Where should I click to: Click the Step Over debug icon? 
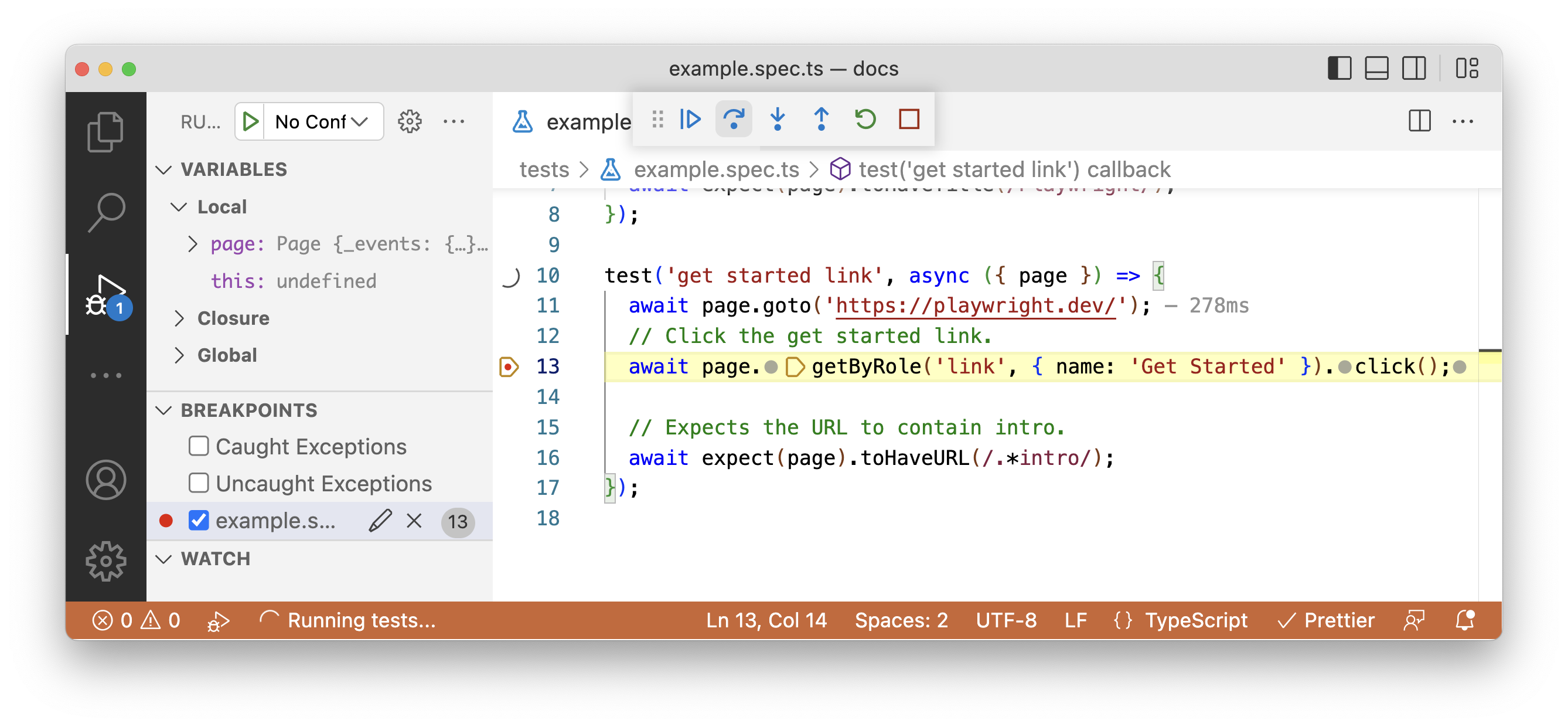[735, 119]
